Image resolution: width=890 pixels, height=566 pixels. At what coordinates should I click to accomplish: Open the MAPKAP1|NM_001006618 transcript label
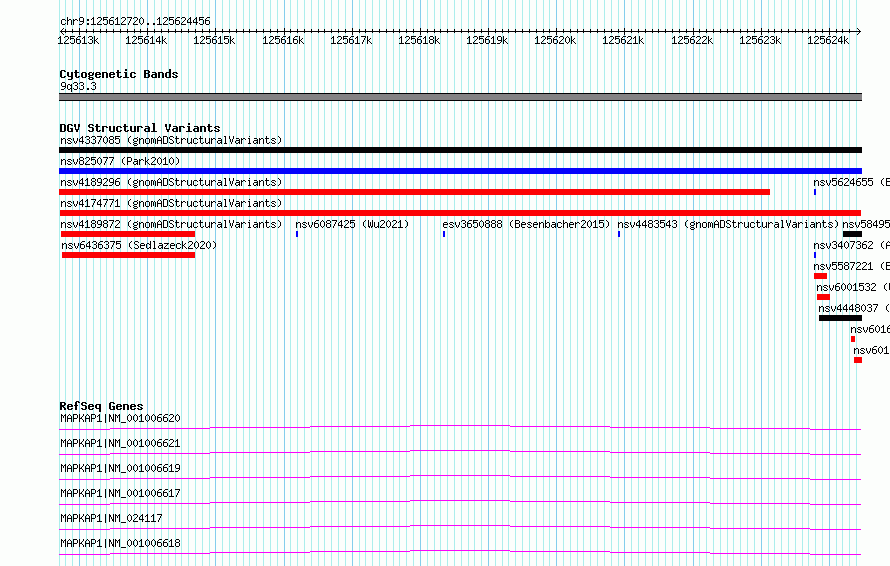click(120, 543)
